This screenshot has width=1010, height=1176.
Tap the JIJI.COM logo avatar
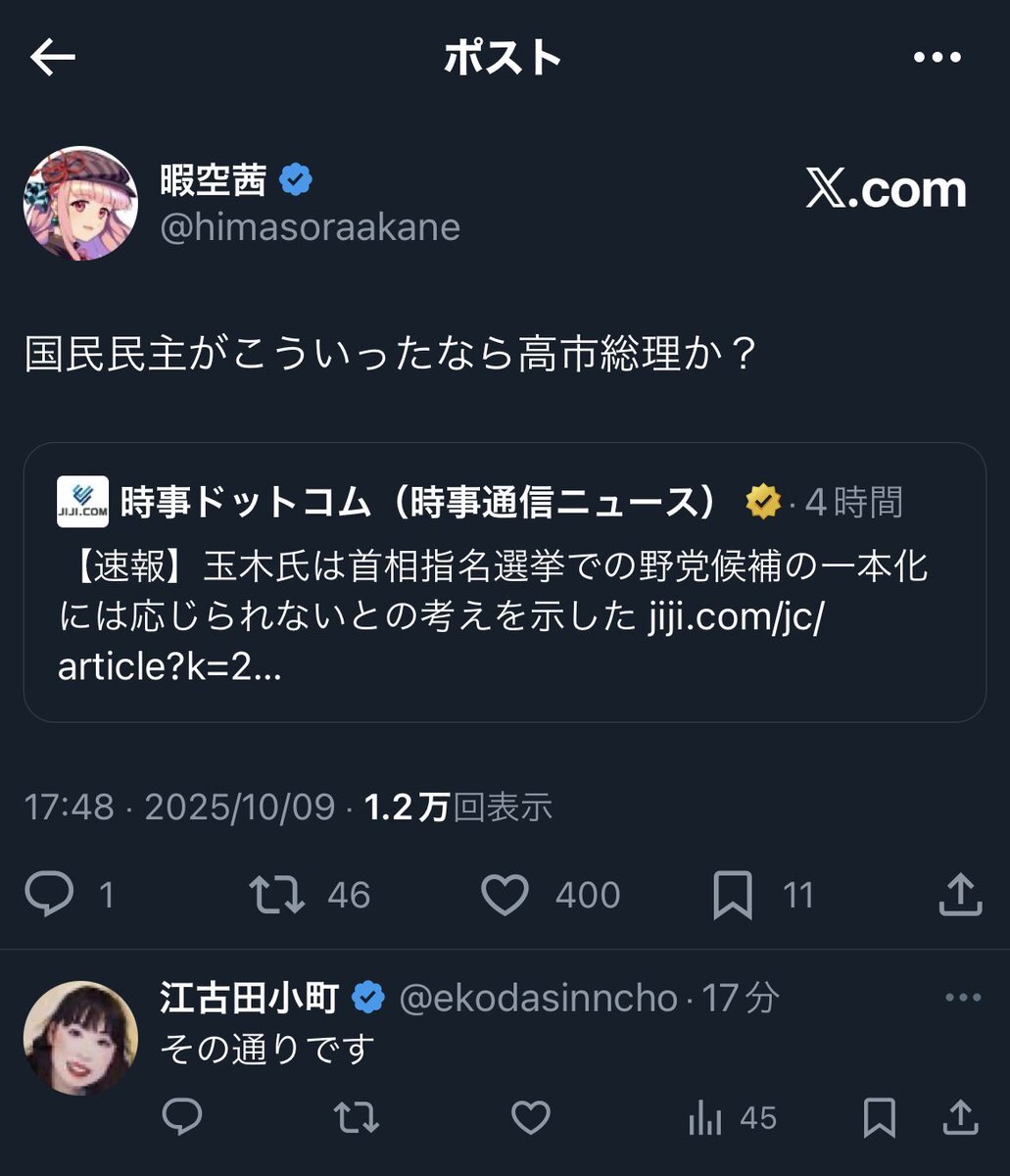click(83, 502)
